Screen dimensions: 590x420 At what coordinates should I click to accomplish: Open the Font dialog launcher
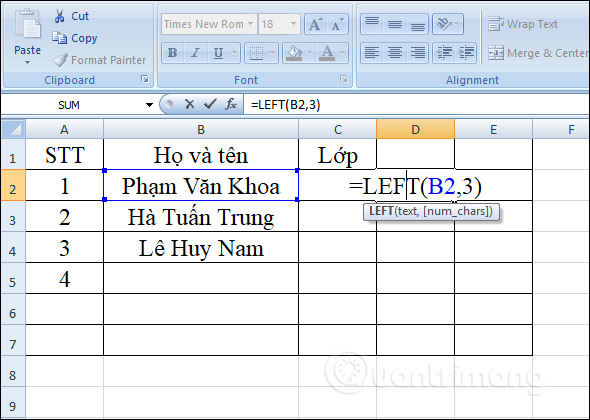[343, 79]
